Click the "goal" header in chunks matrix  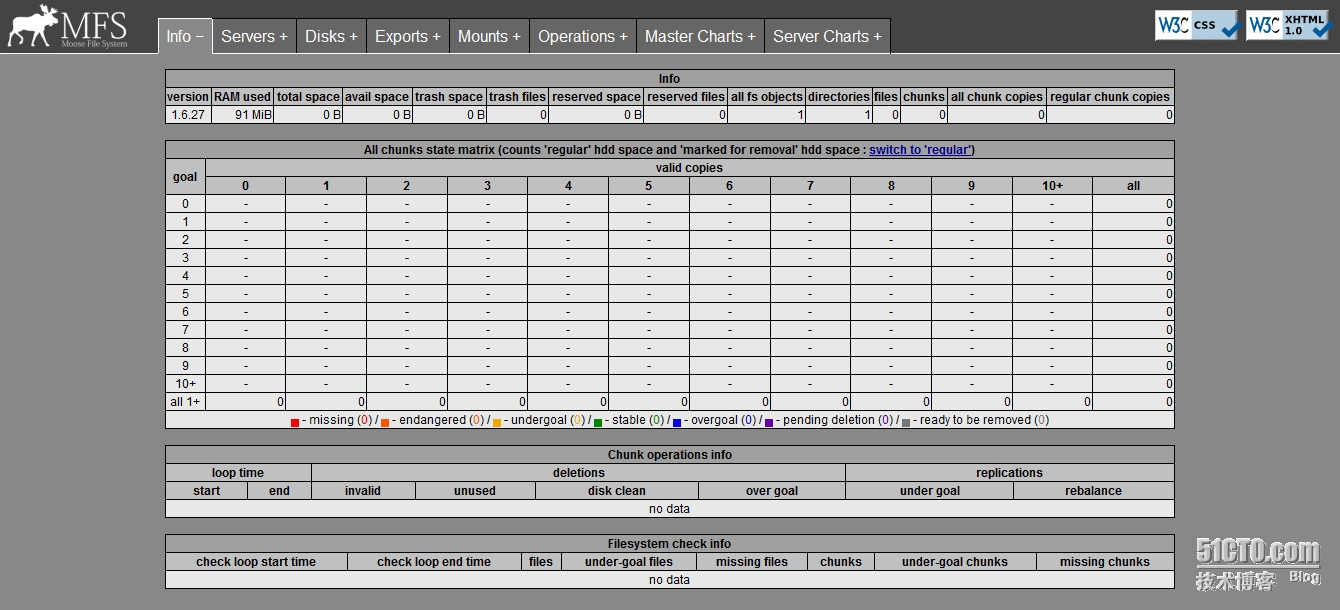coord(185,177)
